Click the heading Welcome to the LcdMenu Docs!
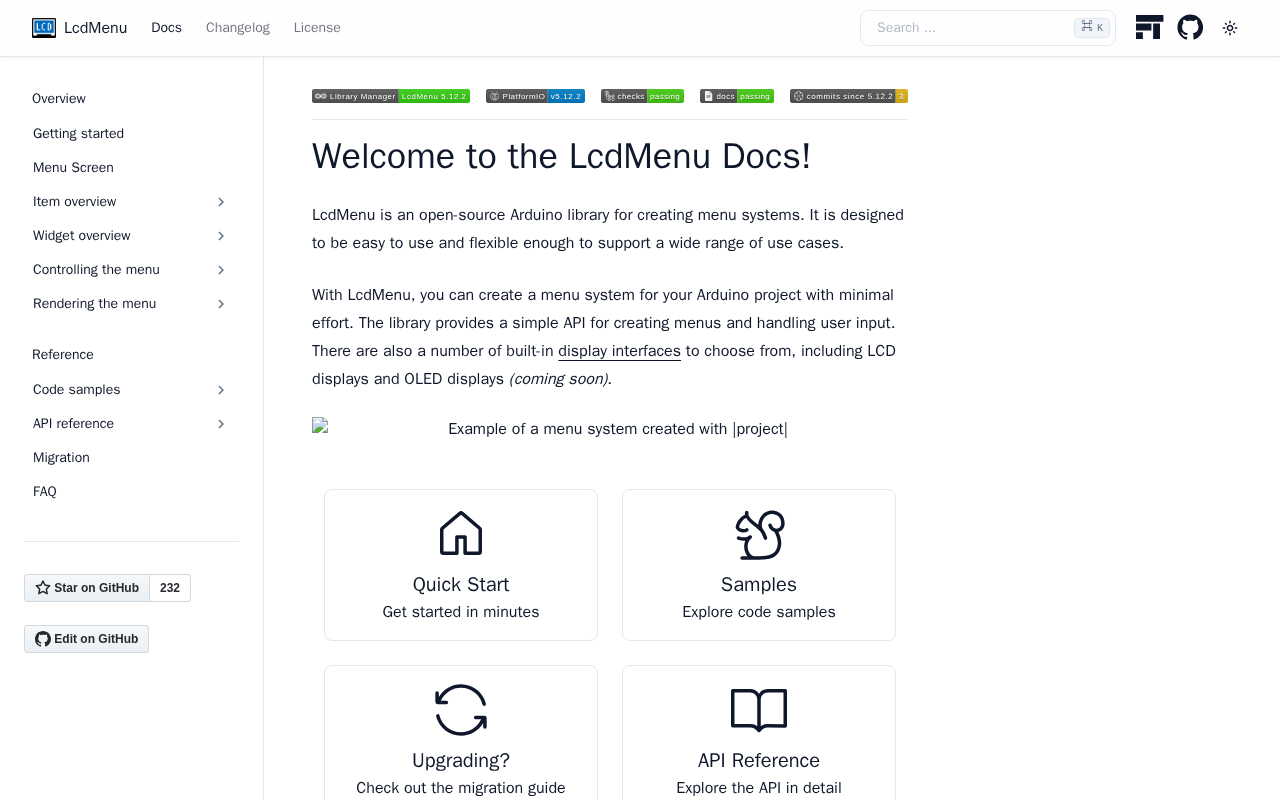This screenshot has width=1280, height=800. click(561, 156)
